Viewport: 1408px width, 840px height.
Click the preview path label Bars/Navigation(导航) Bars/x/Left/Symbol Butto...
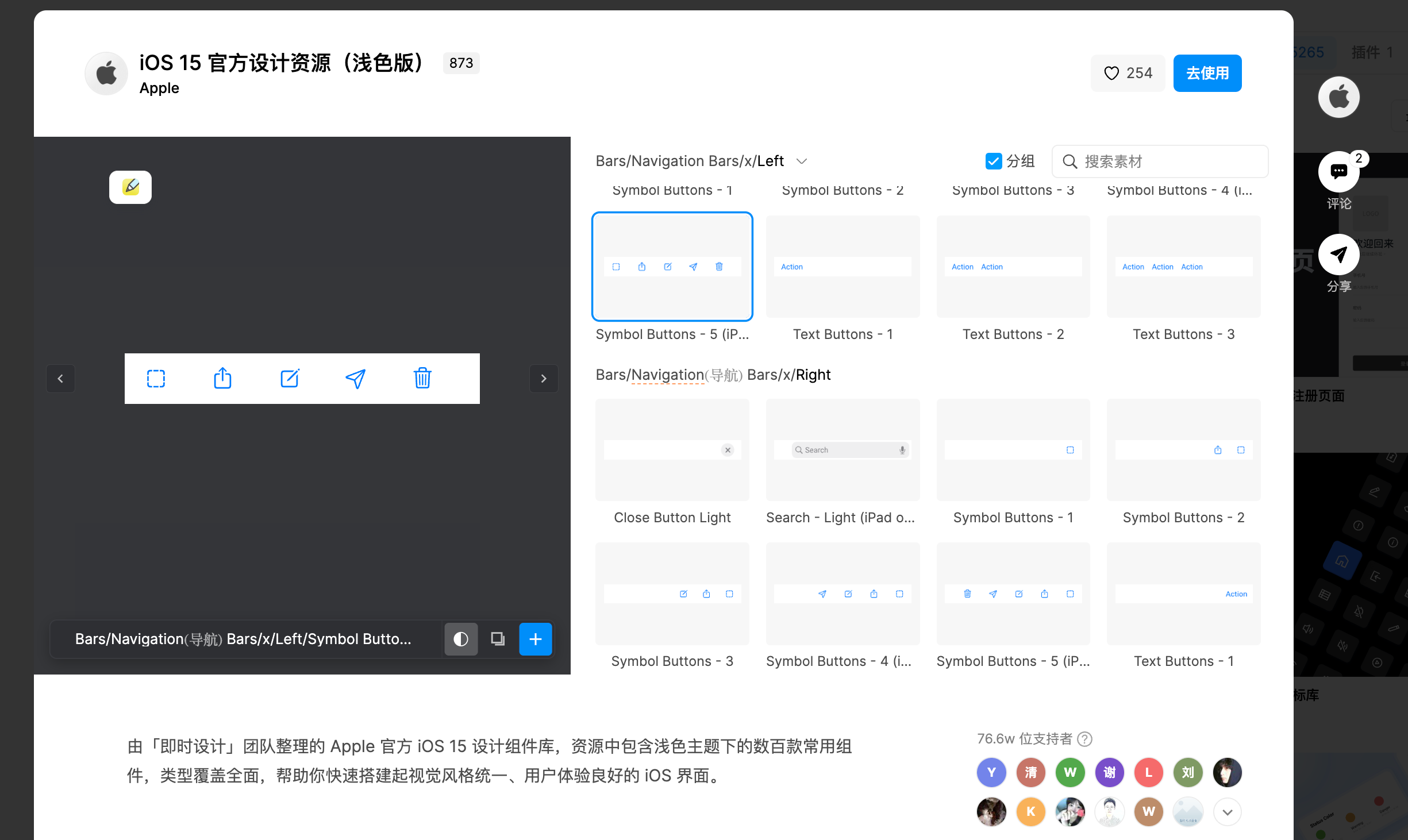(x=243, y=639)
